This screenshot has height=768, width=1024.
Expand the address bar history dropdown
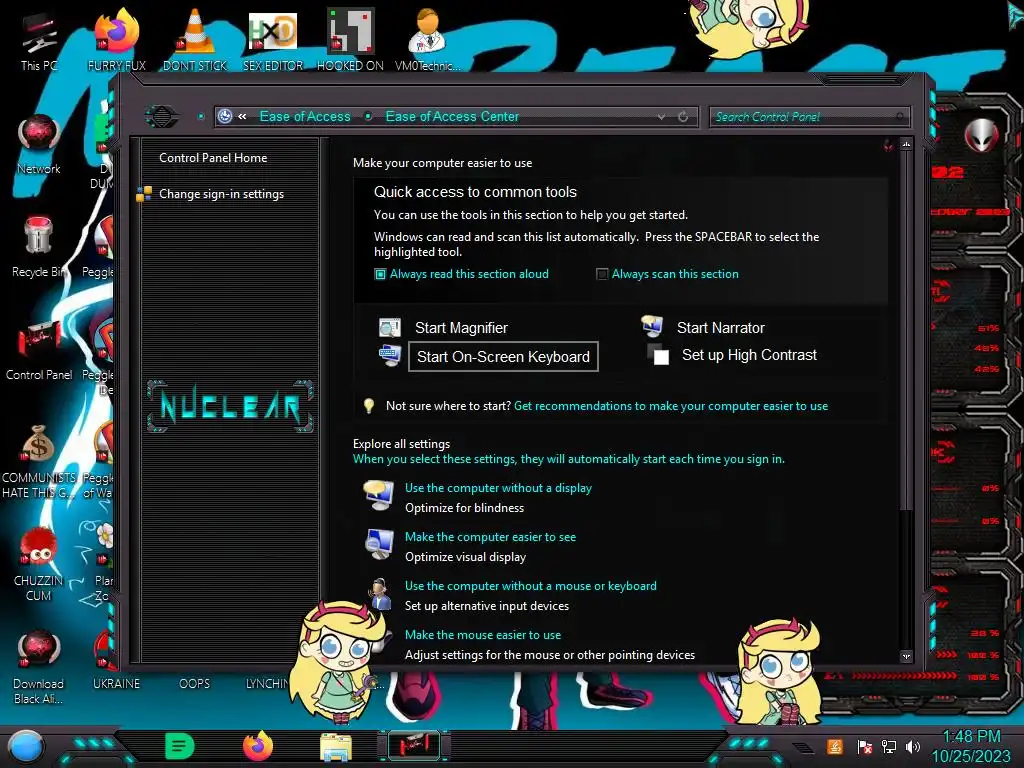[662, 117]
